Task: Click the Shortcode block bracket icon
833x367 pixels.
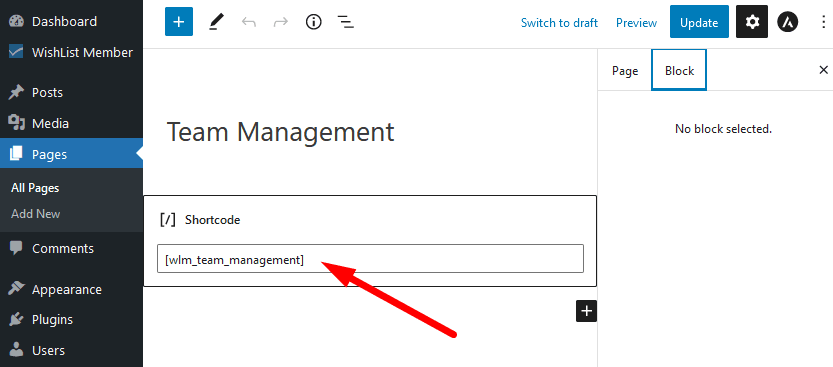Action: [167, 220]
